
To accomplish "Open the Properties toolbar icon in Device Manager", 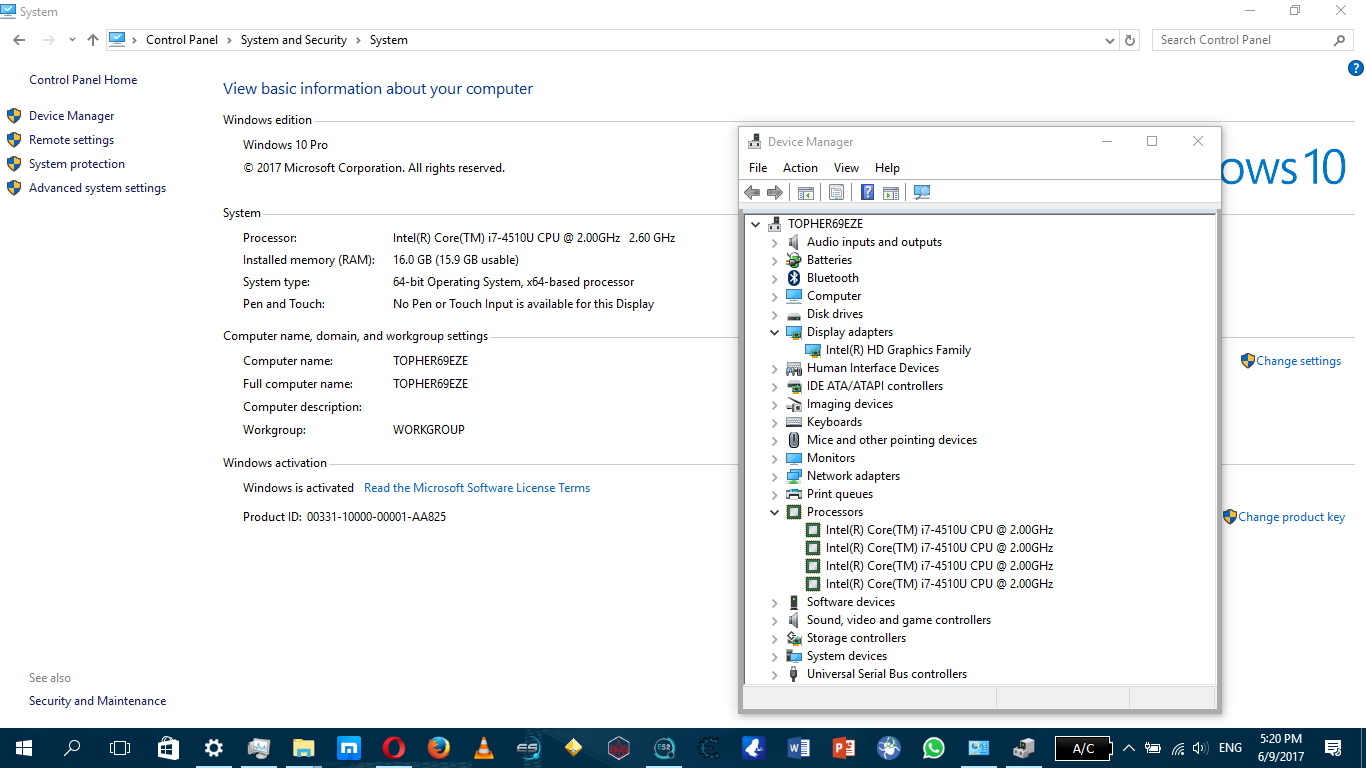I will (837, 193).
